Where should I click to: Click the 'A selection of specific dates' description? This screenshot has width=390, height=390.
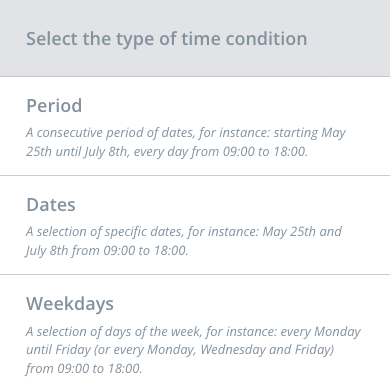coord(184,241)
